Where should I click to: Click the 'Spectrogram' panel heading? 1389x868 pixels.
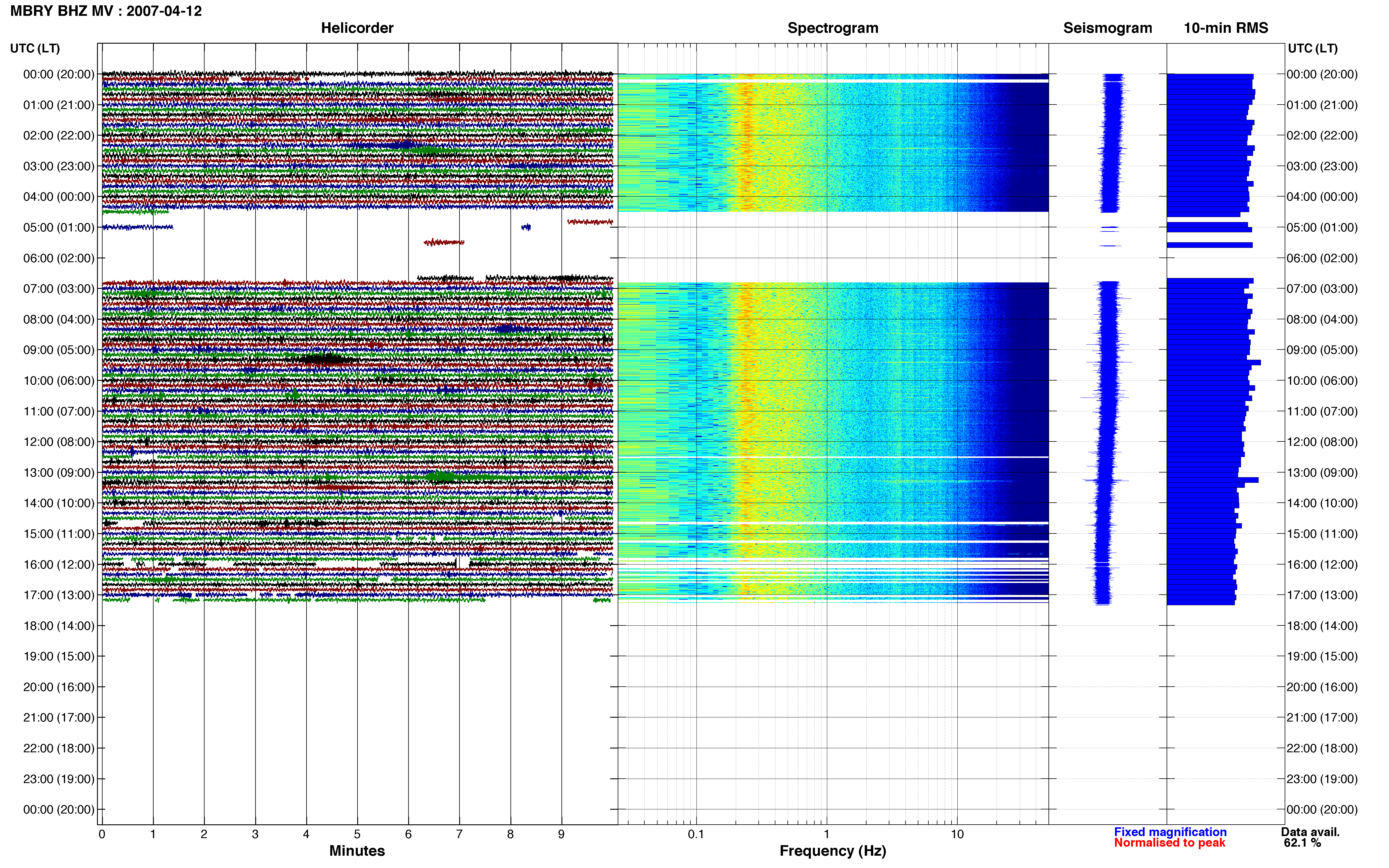coord(833,28)
